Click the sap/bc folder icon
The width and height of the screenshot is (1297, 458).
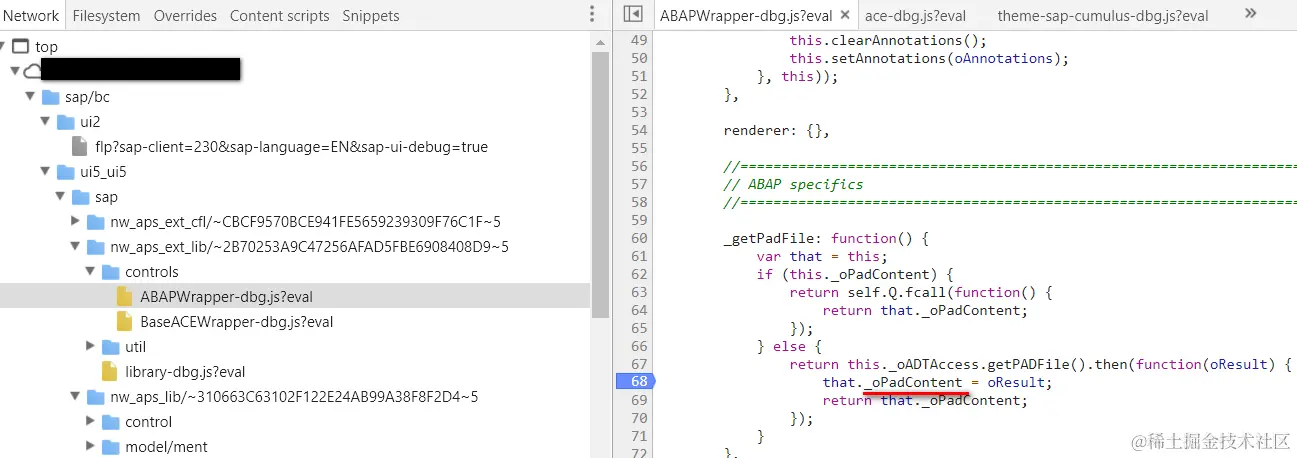(50, 97)
